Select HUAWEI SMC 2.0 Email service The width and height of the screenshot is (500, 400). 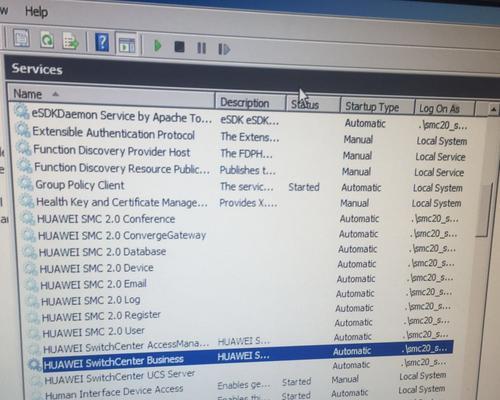93,284
